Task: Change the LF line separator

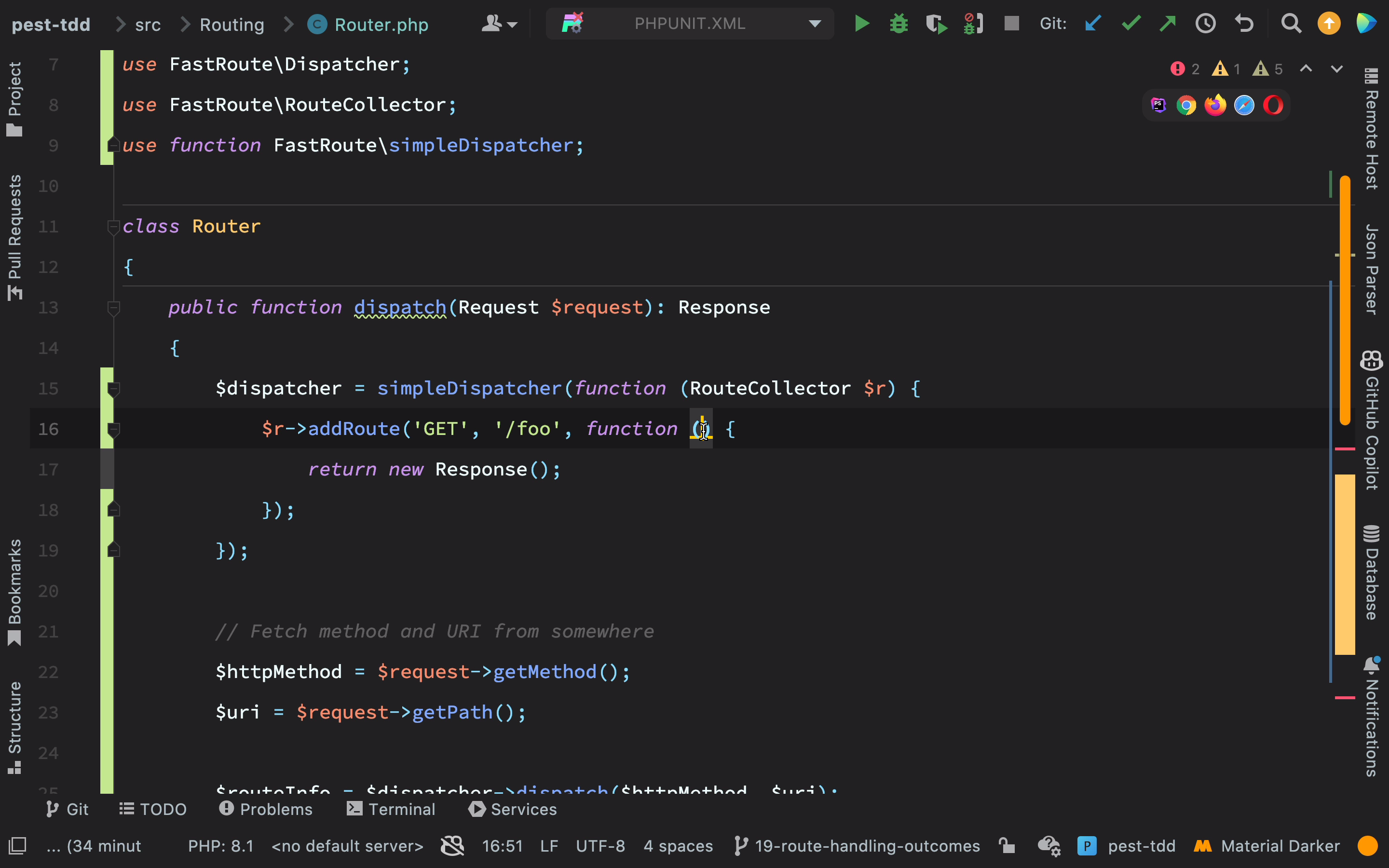Action: (x=549, y=846)
